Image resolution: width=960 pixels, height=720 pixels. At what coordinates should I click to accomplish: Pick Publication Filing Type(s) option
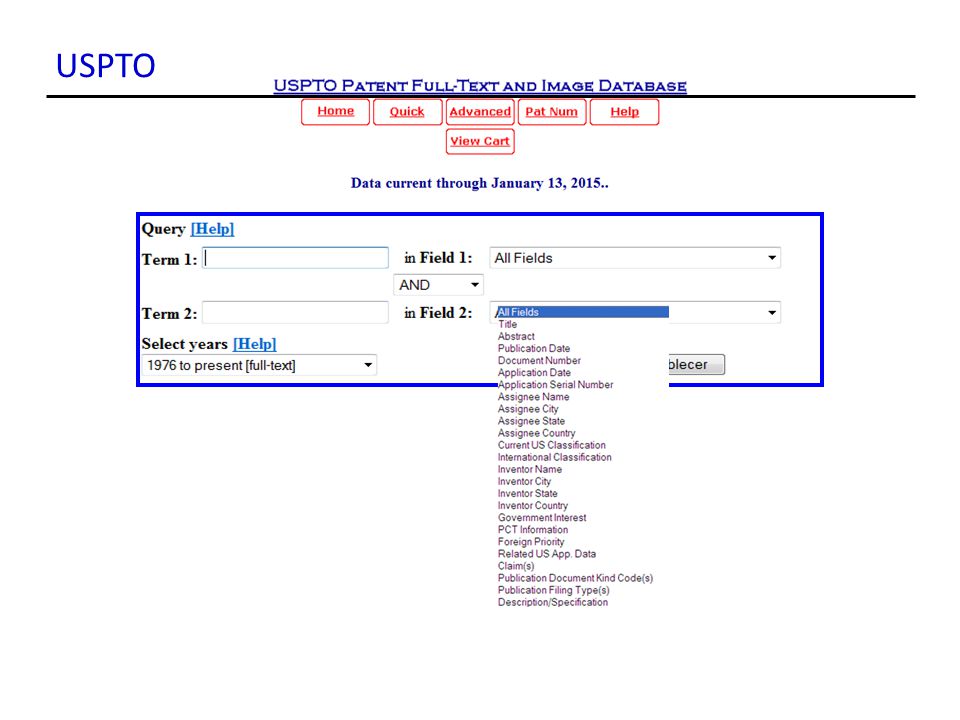(x=553, y=590)
